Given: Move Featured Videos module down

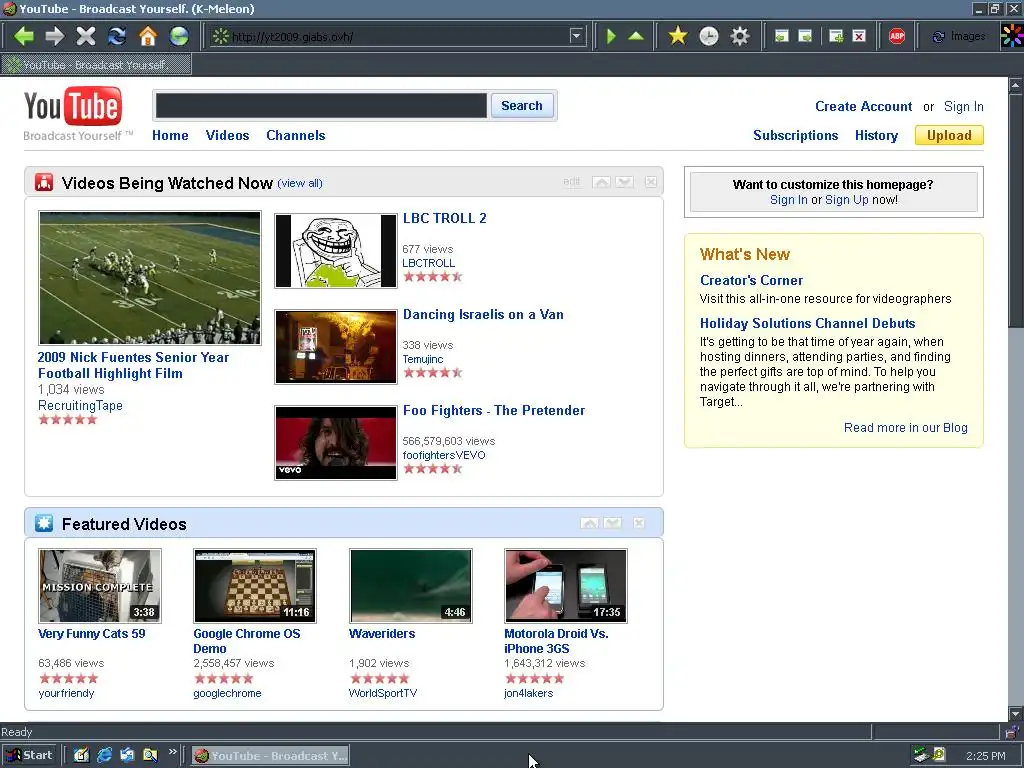Looking at the screenshot, I should (613, 523).
